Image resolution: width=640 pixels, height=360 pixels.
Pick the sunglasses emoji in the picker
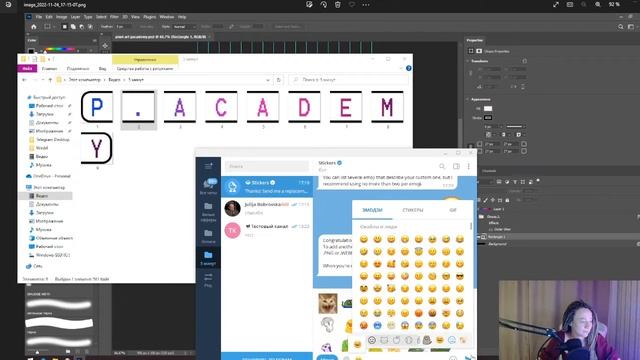click(x=460, y=276)
